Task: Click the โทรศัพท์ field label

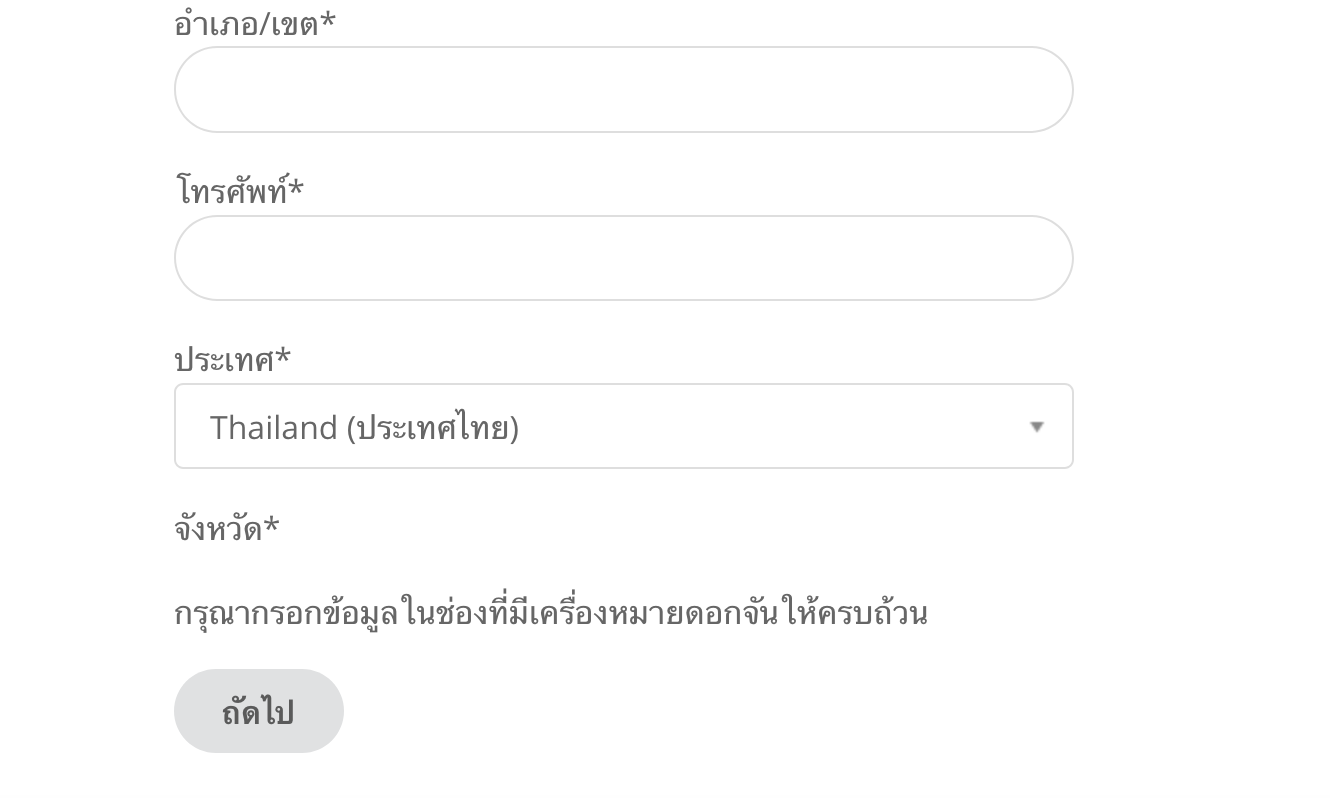Action: point(231,190)
